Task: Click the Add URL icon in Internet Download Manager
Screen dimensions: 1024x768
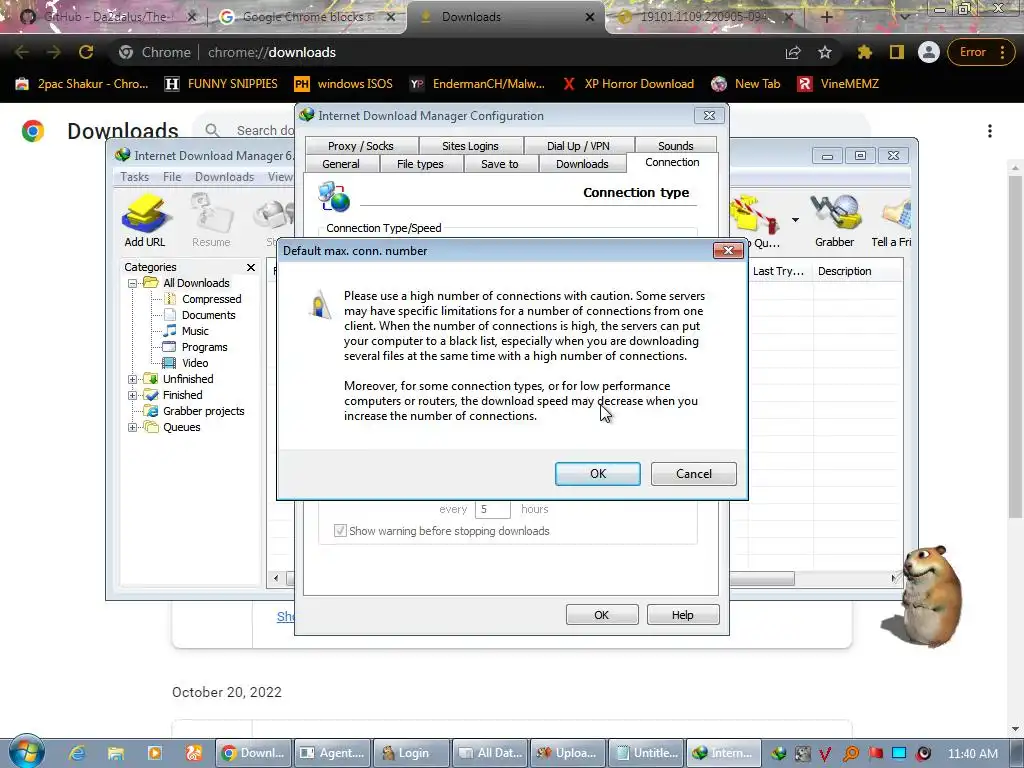Action: click(145, 220)
